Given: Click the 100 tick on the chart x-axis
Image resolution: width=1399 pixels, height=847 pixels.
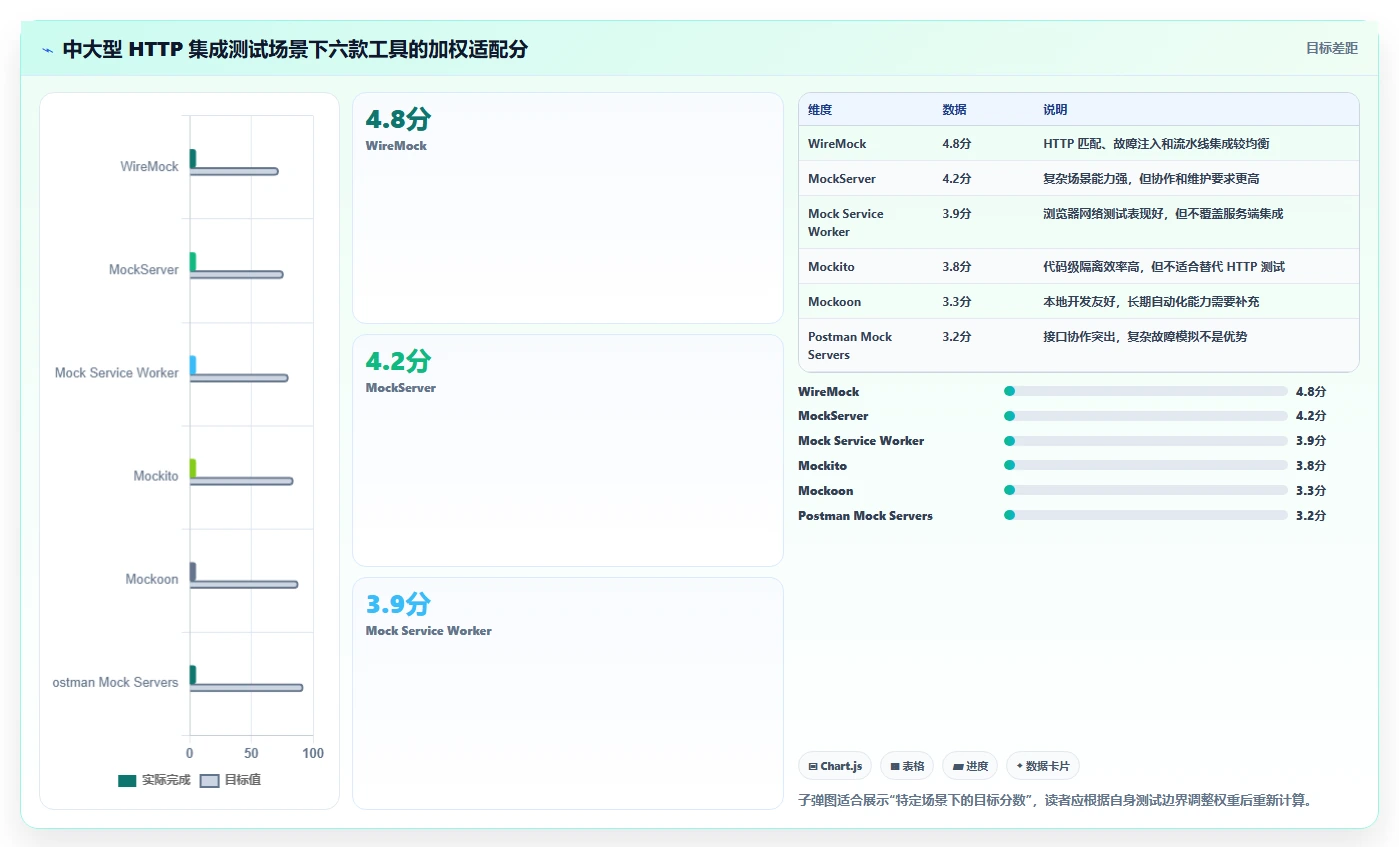Looking at the screenshot, I should [x=313, y=753].
